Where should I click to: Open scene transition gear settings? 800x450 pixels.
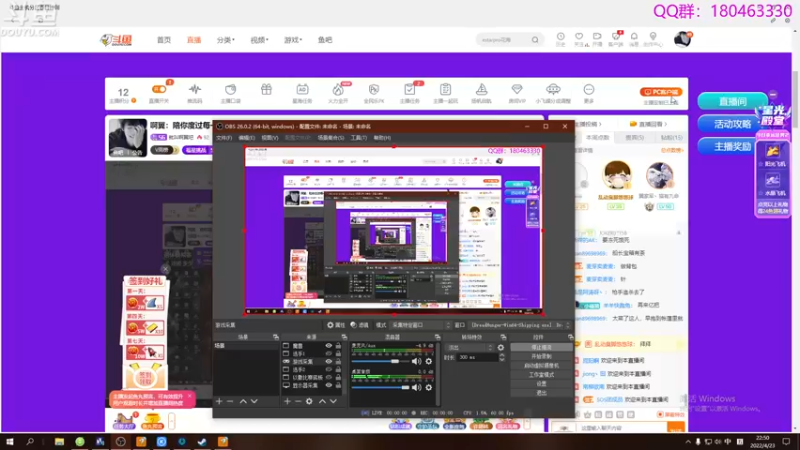pyautogui.click(x=501, y=347)
